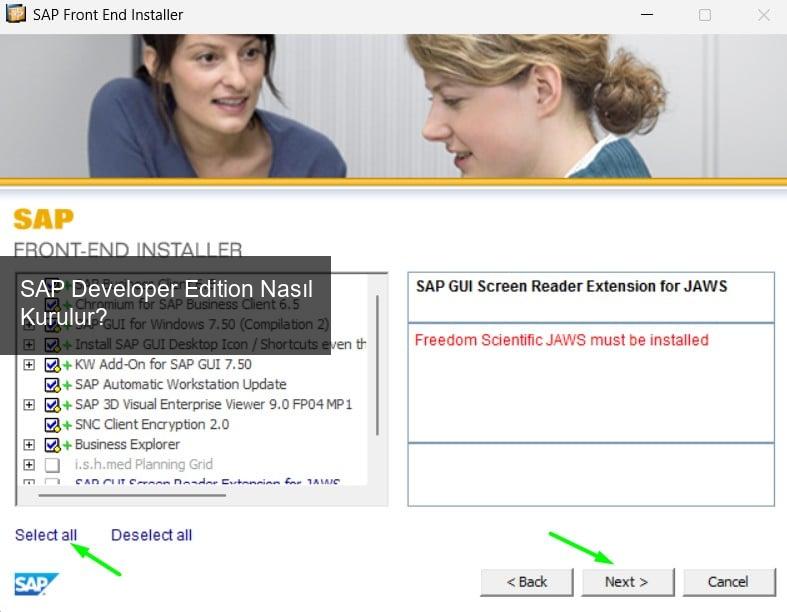Viewport: 787px width, 612px height.
Task: Expand the Business Explorer tree node
Action: pos(29,445)
